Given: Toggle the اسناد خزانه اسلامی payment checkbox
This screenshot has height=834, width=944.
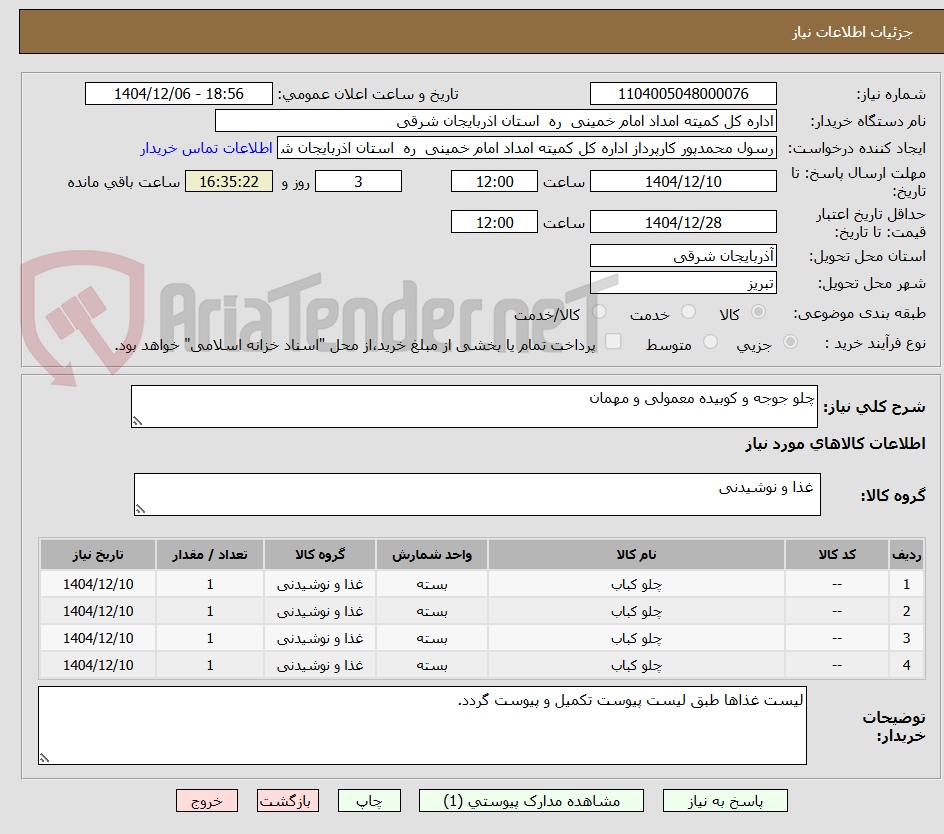Looking at the screenshot, I should 613,341.
